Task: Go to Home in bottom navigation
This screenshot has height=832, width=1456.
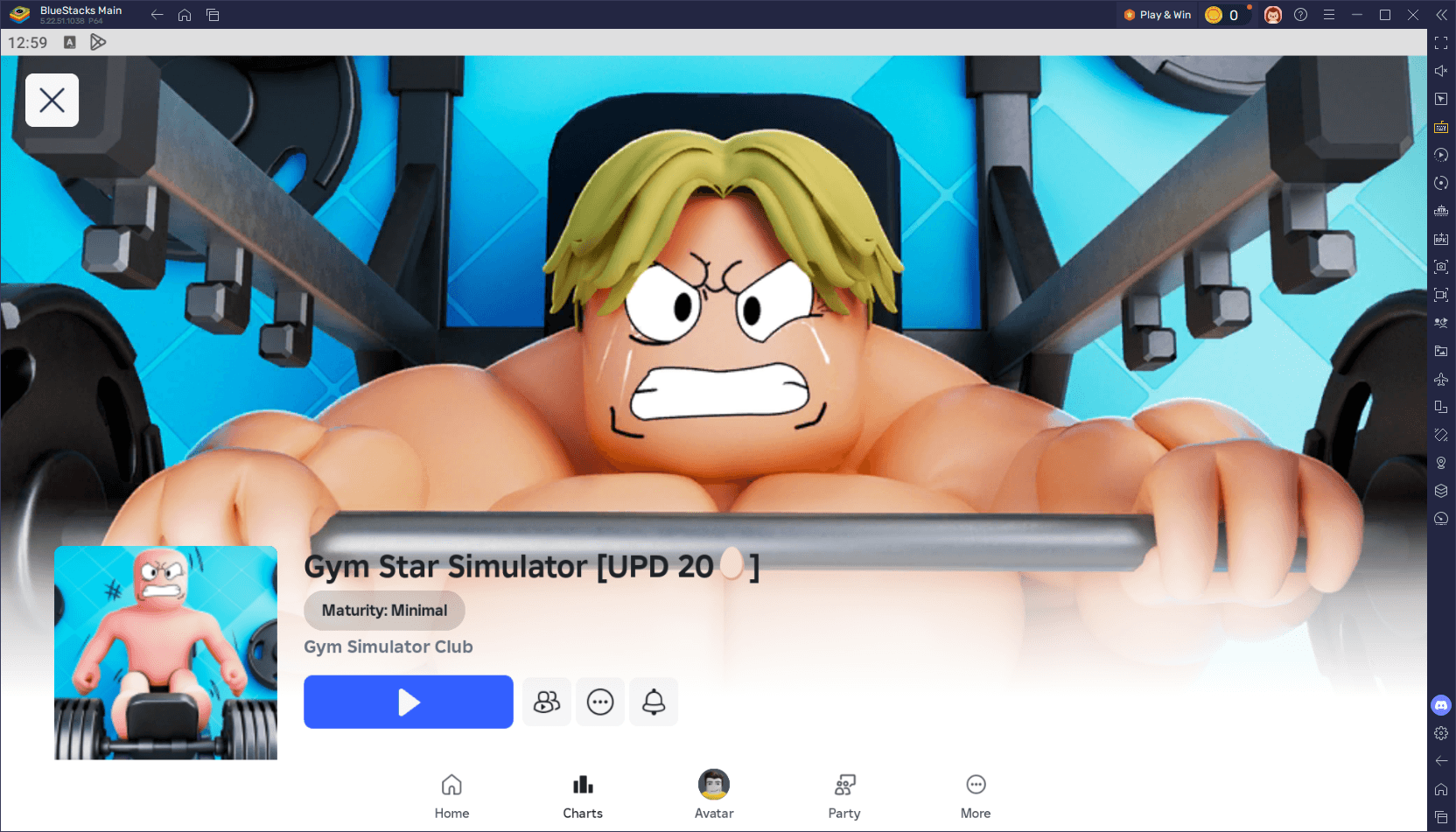Action: (x=451, y=796)
